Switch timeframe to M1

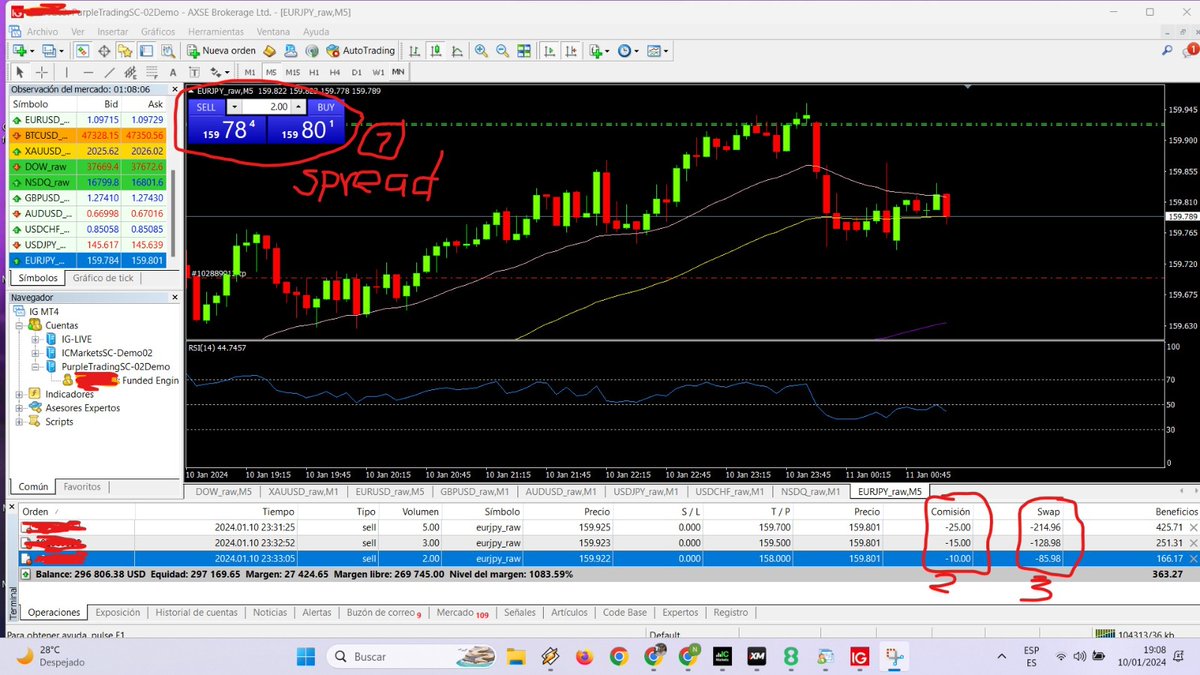(x=250, y=72)
